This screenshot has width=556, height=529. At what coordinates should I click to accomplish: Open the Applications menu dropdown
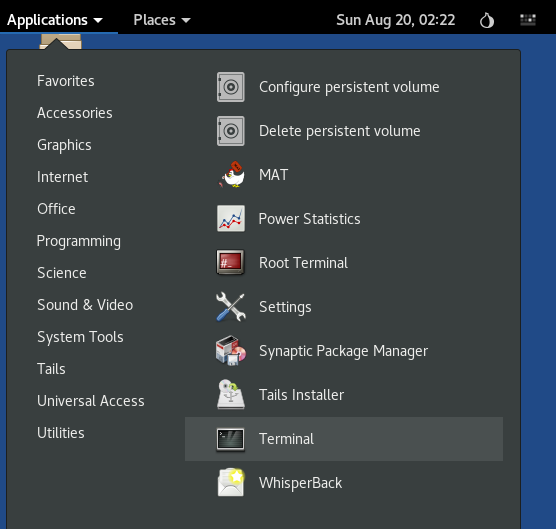pos(55,20)
